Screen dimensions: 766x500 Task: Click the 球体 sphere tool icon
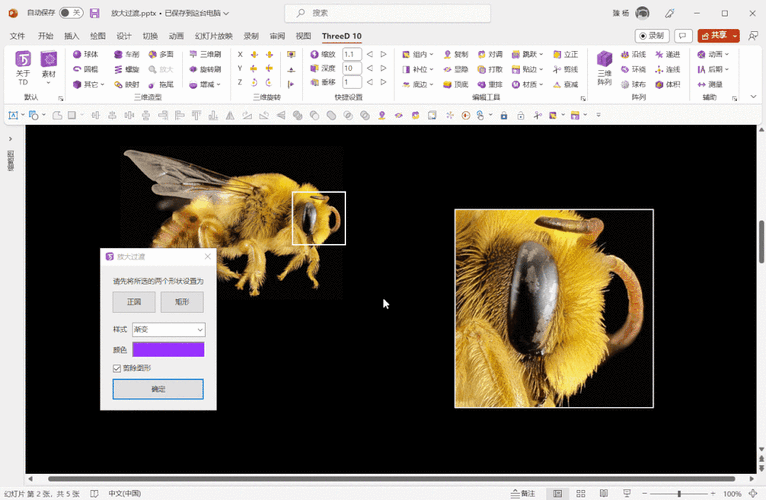pyautogui.click(x=78, y=54)
